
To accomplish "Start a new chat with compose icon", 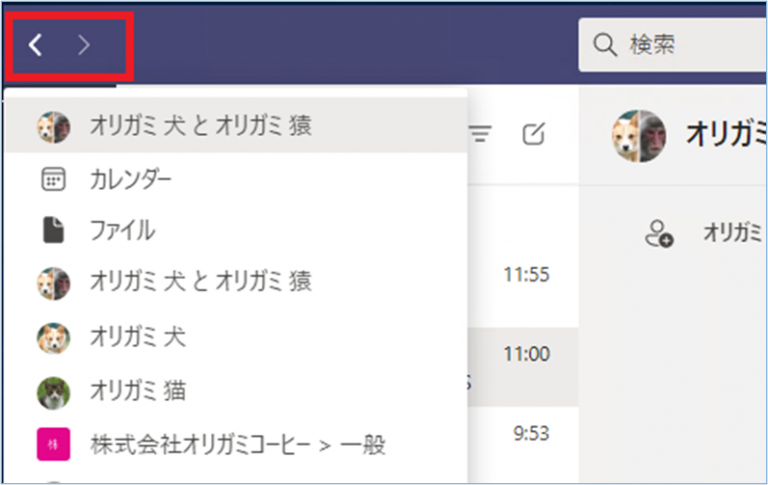I will click(534, 134).
